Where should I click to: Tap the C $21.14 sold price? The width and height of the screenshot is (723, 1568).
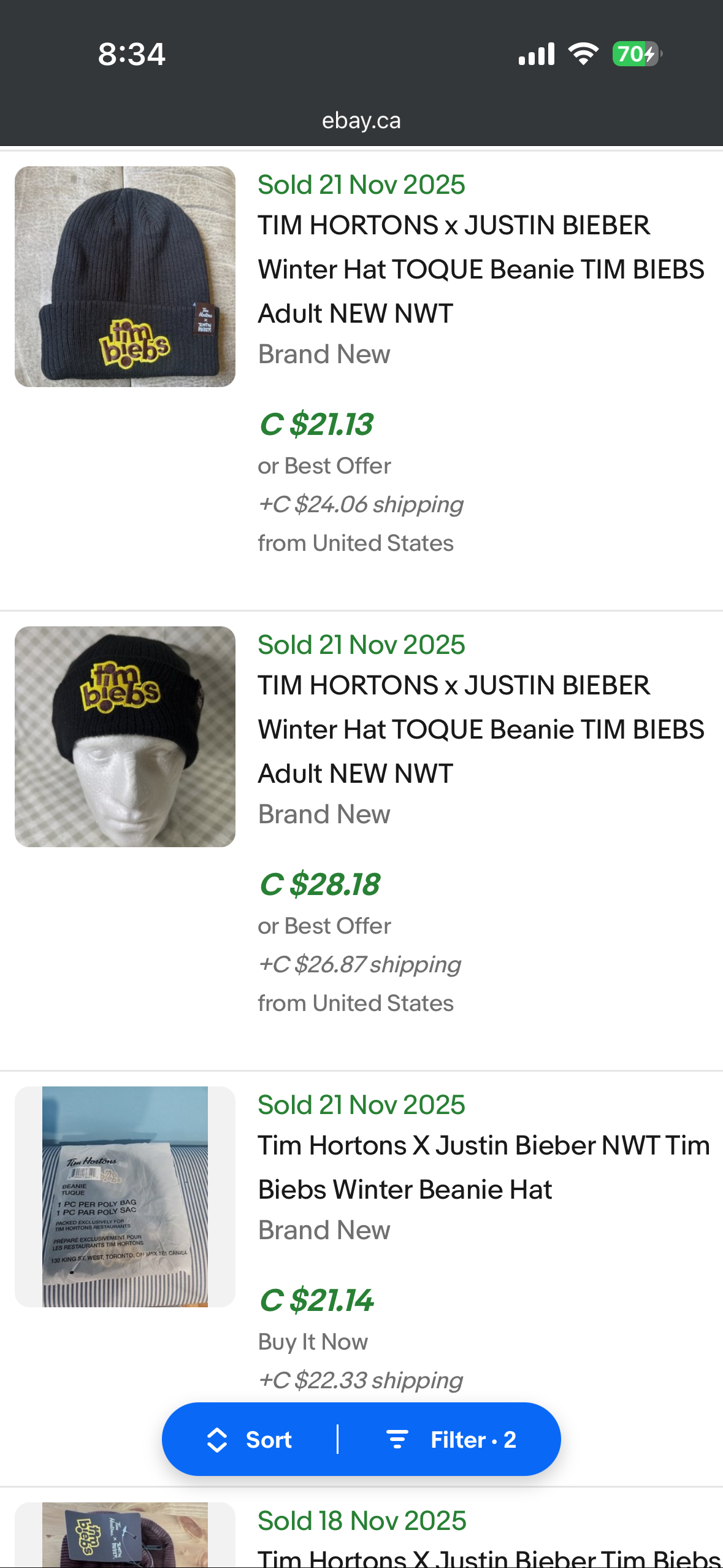coord(316,1301)
